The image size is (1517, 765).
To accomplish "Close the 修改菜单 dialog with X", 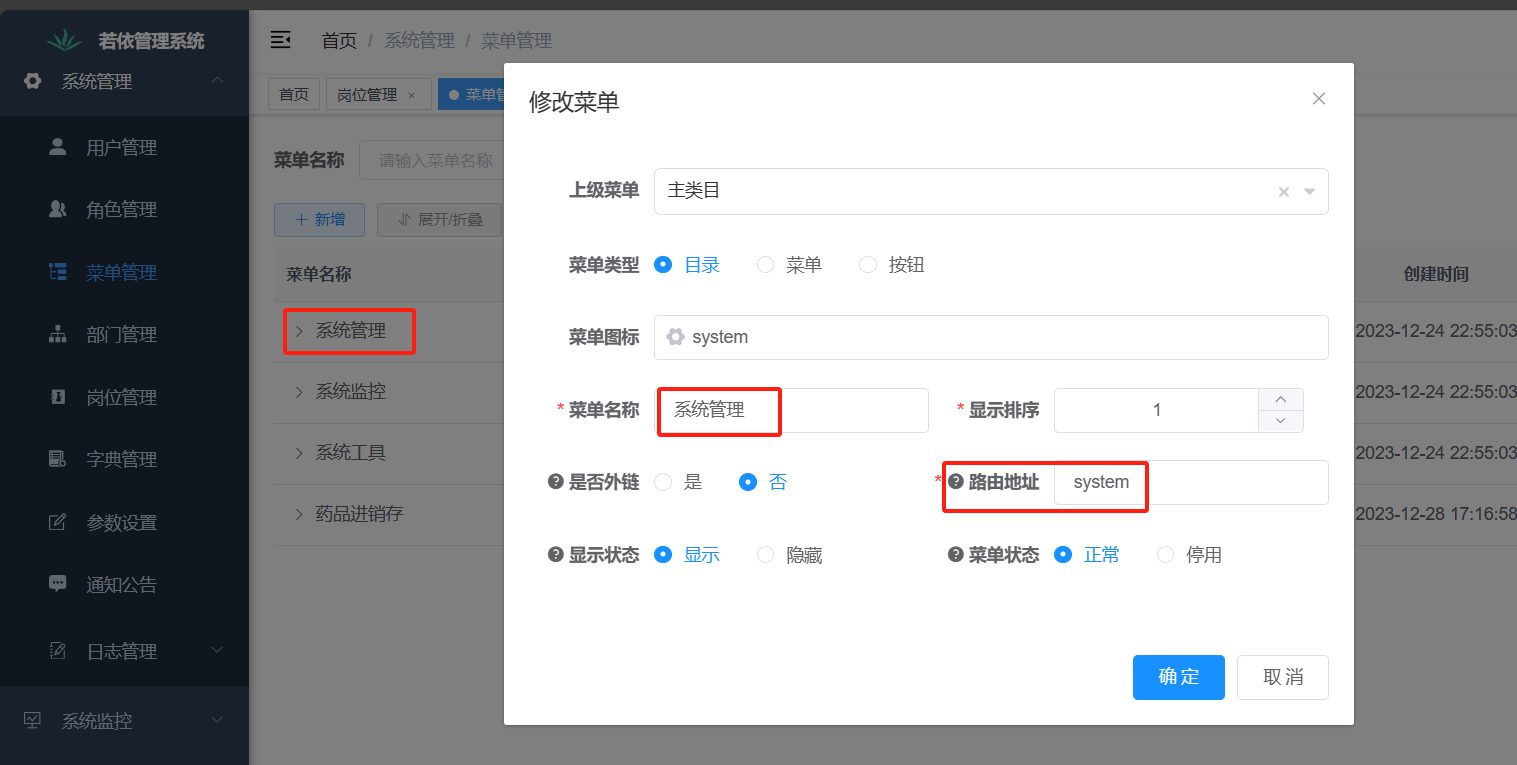I will coord(1319,98).
